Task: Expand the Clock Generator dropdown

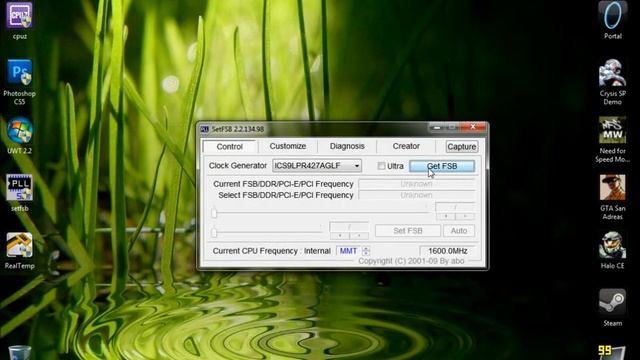Action: (x=356, y=166)
